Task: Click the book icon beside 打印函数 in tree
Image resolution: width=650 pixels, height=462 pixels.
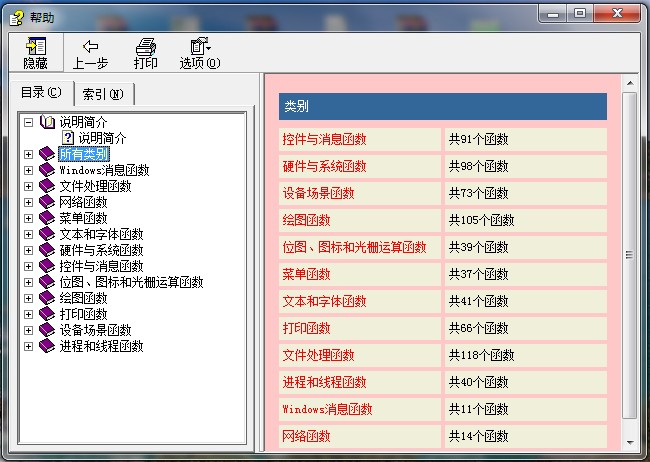Action: click(47, 314)
